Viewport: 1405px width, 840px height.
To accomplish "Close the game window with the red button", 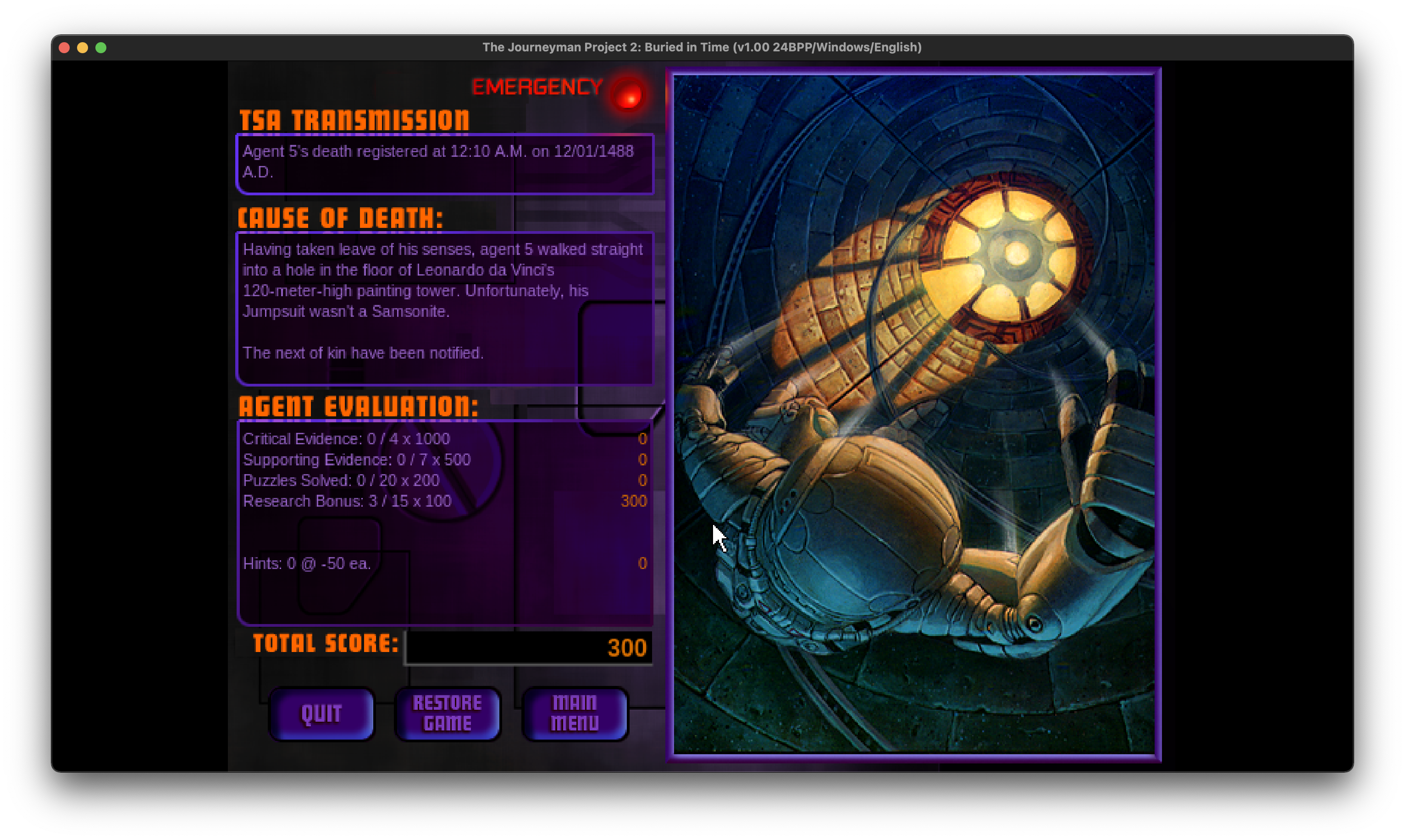I will pyautogui.click(x=65, y=48).
